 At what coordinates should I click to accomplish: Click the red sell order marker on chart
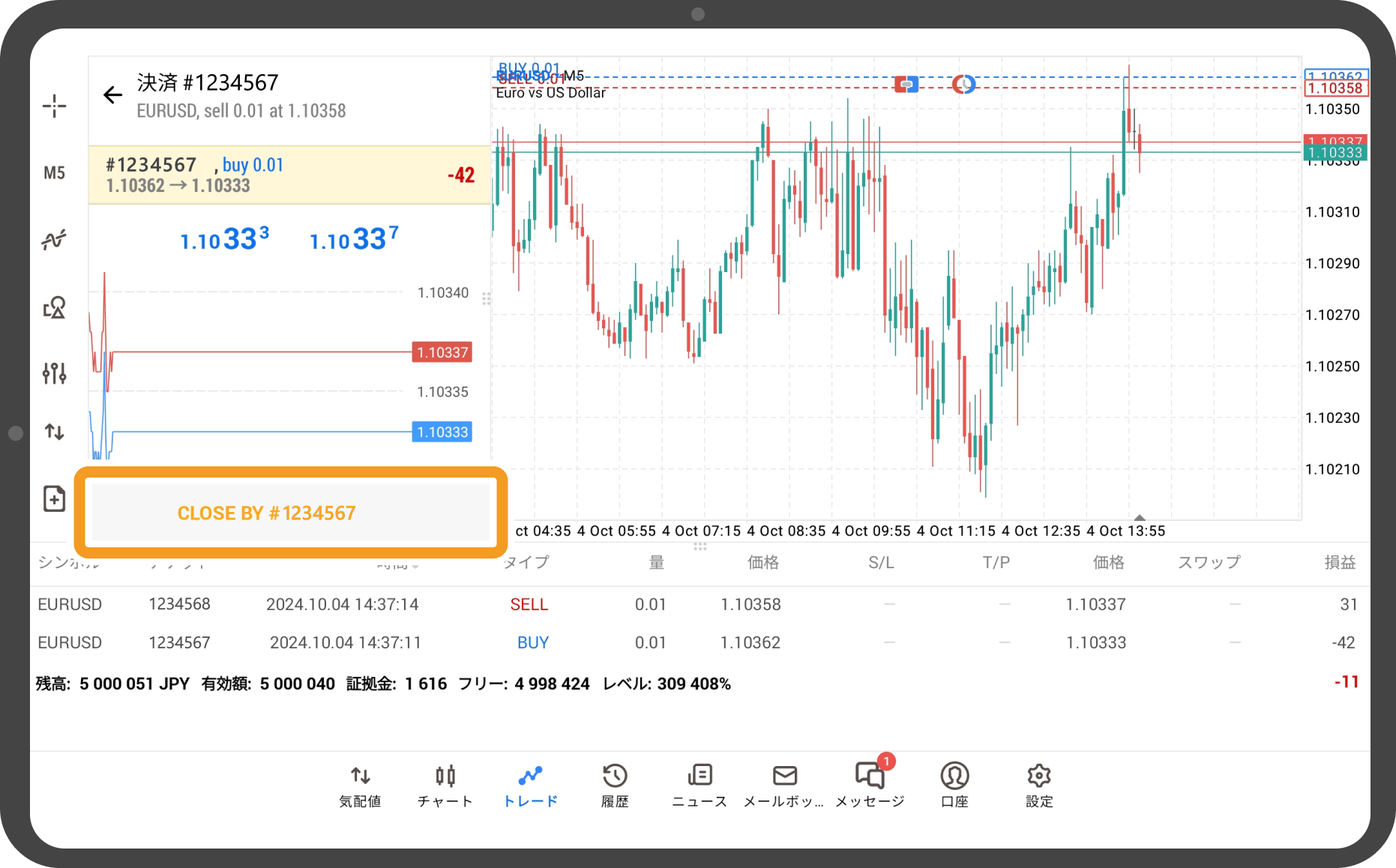pos(906,84)
